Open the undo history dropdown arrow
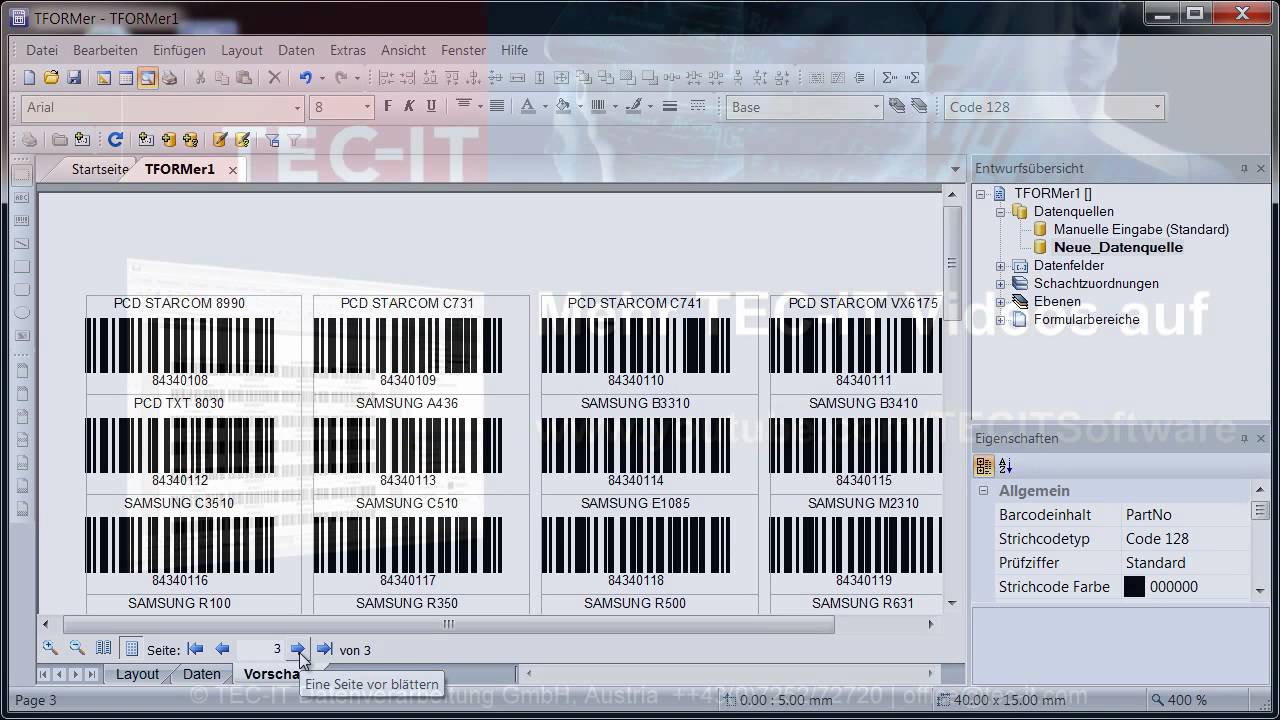 tap(321, 77)
